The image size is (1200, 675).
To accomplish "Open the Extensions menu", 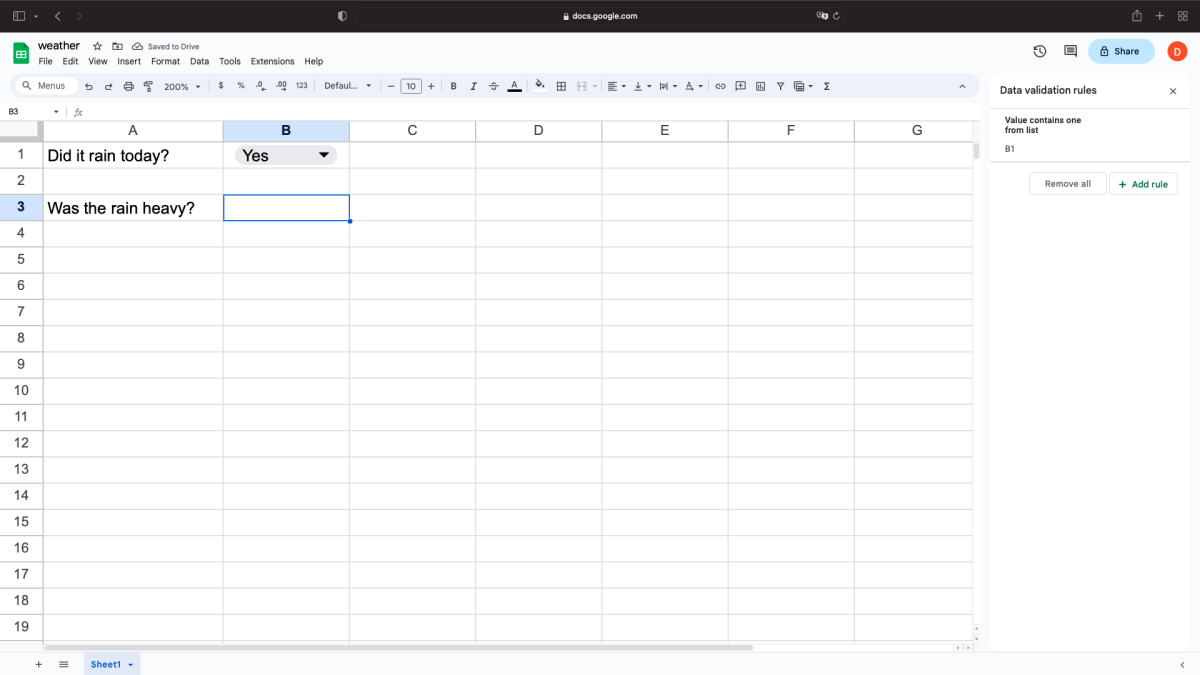I will (272, 61).
